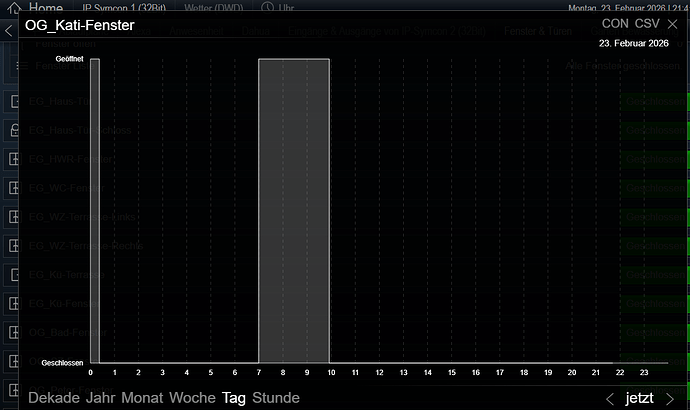The image size is (690, 410).
Task: Click hour label 12 on the axis
Action: pyautogui.click(x=379, y=373)
